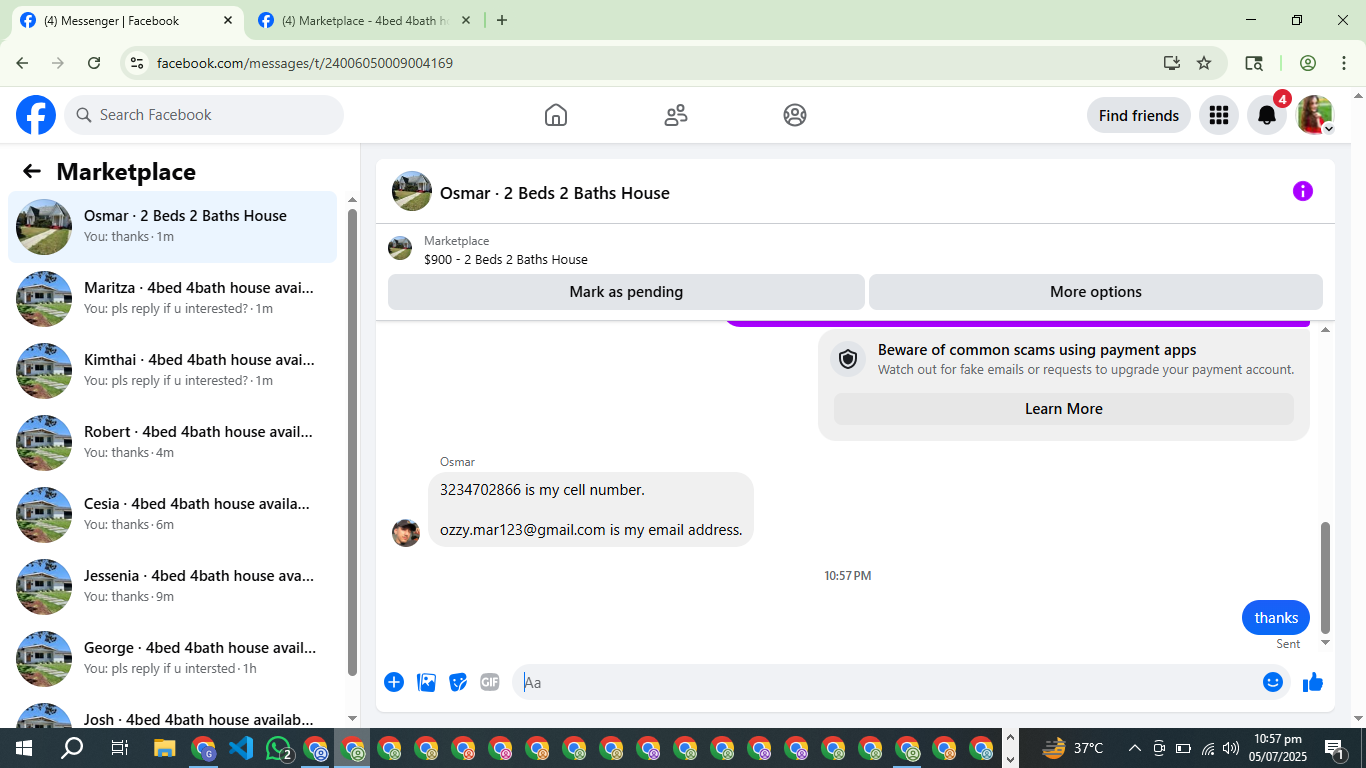Image resolution: width=1366 pixels, height=768 pixels.
Task: Open Windows taskbar search
Action: tap(72, 748)
